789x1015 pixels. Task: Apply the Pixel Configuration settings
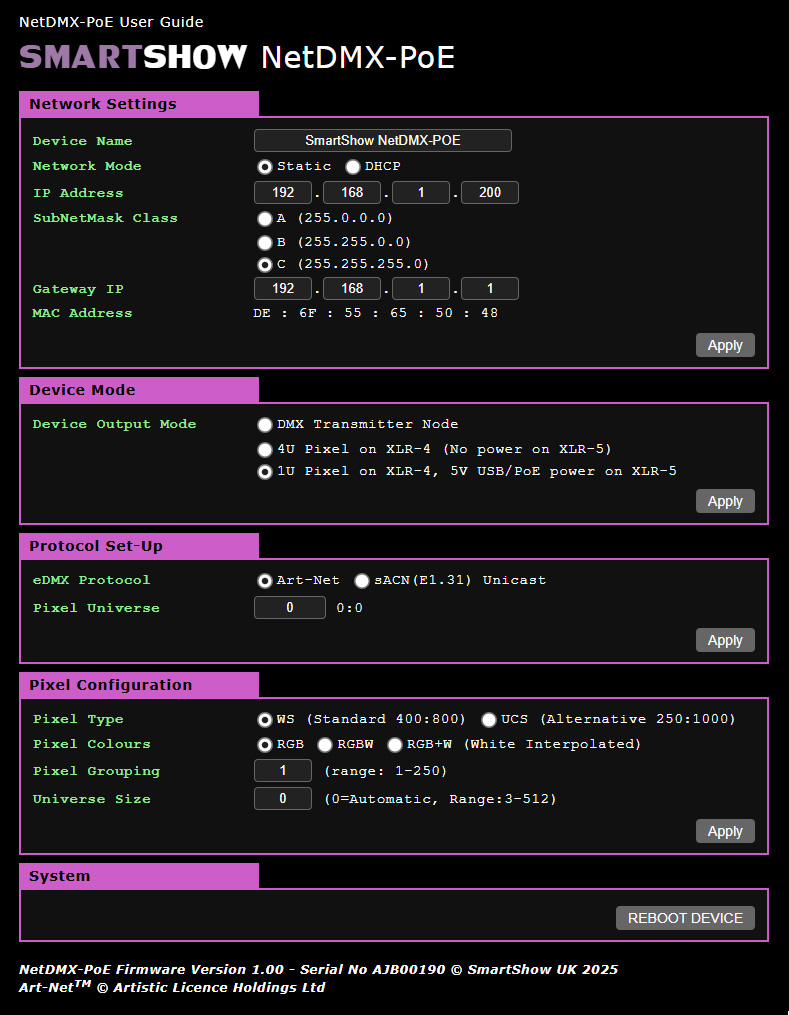coord(725,832)
